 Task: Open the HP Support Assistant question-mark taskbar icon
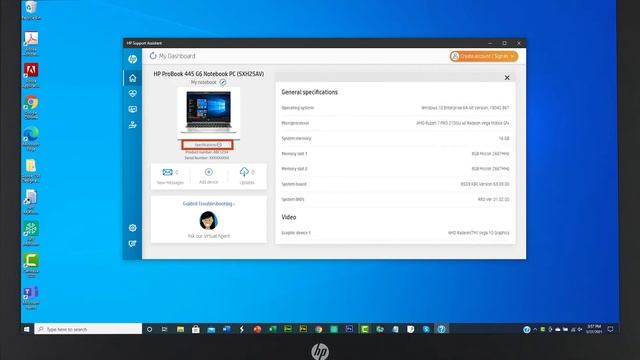click(441, 329)
